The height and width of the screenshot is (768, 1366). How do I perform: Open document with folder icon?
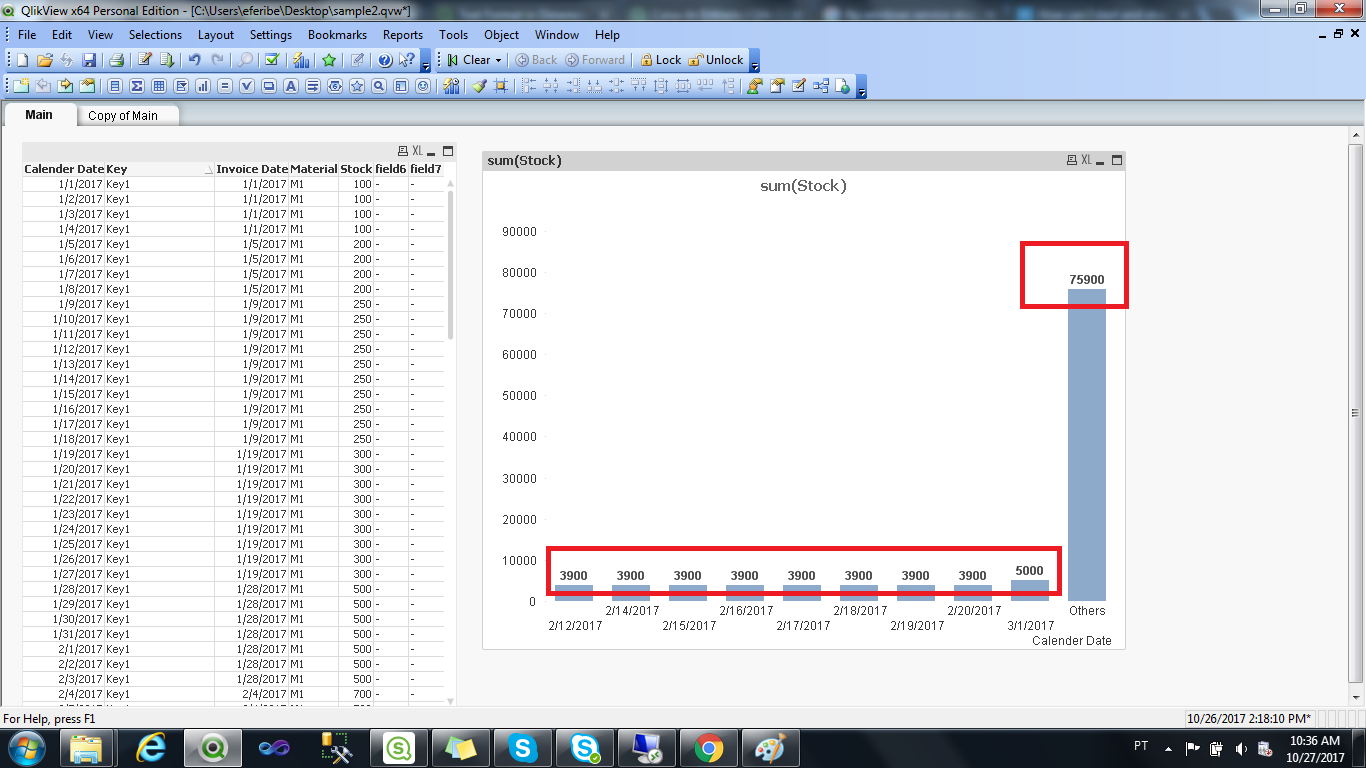(x=44, y=60)
